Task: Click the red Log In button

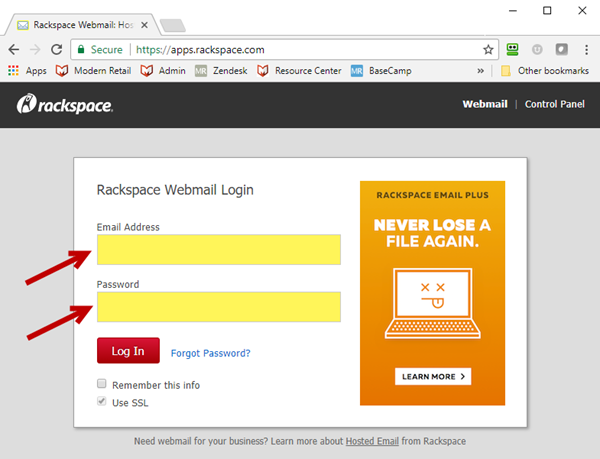Action: (128, 350)
